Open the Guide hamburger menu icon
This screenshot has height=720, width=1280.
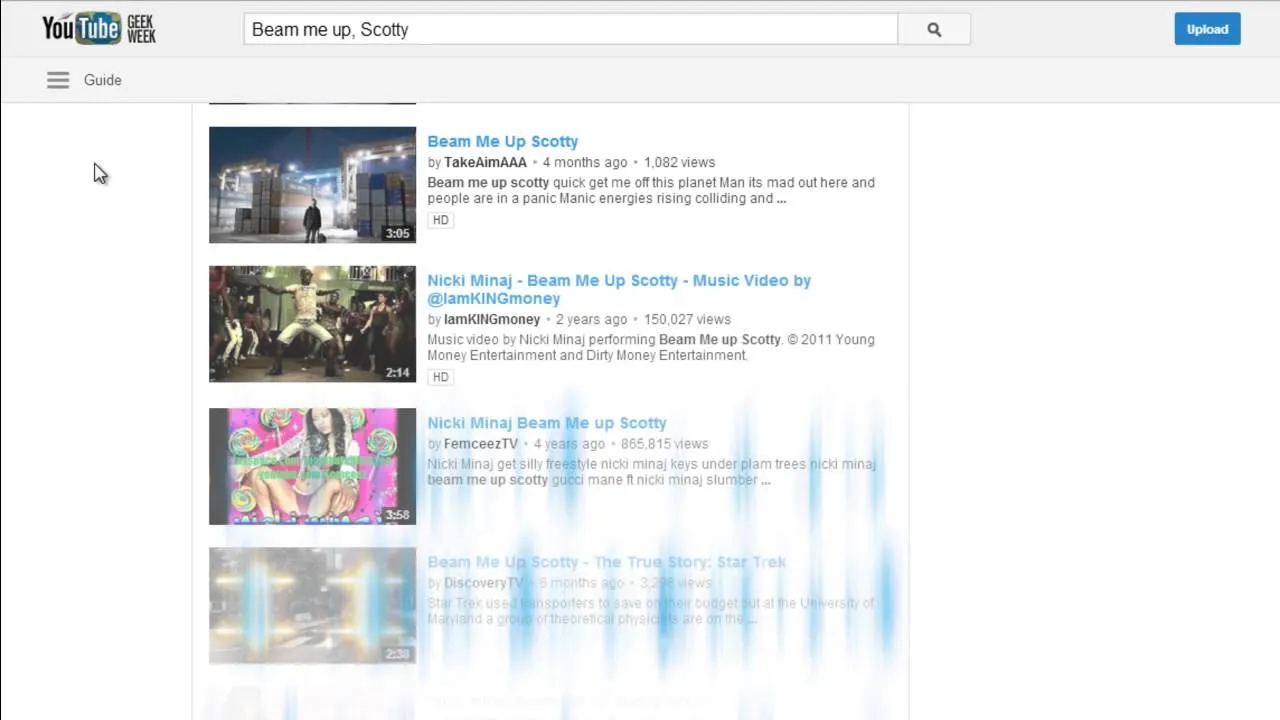(58, 80)
